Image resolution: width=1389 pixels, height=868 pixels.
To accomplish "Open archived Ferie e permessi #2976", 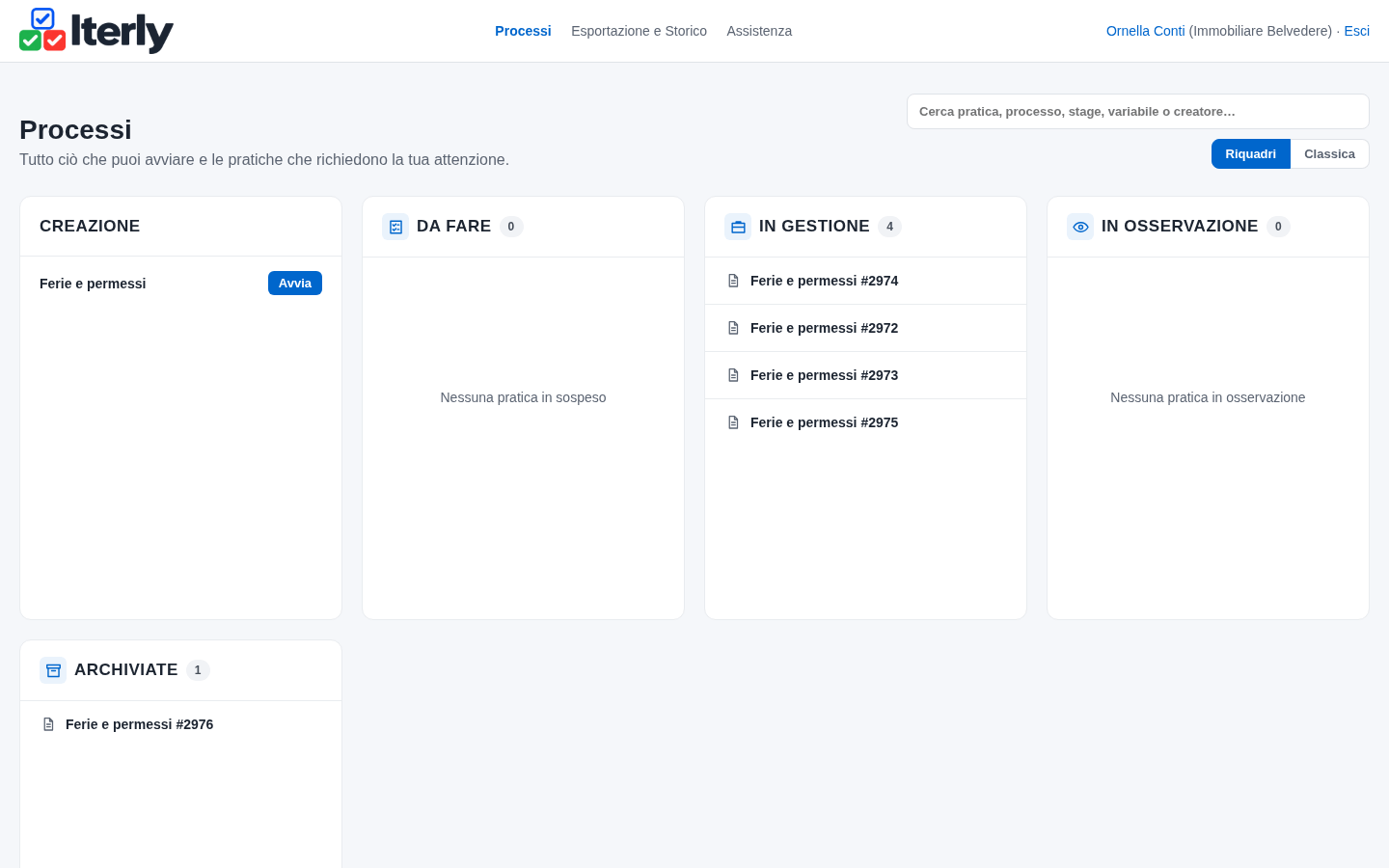I will [x=180, y=724].
